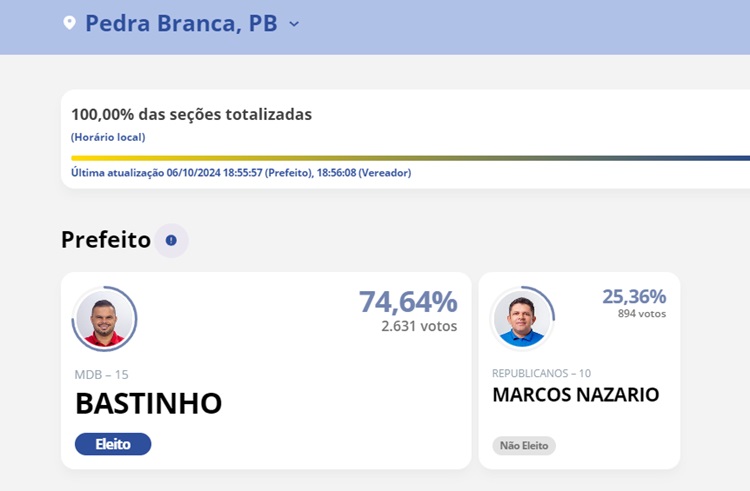This screenshot has height=491, width=750.
Task: Click Bastinho's candidate photo
Action: (104, 320)
